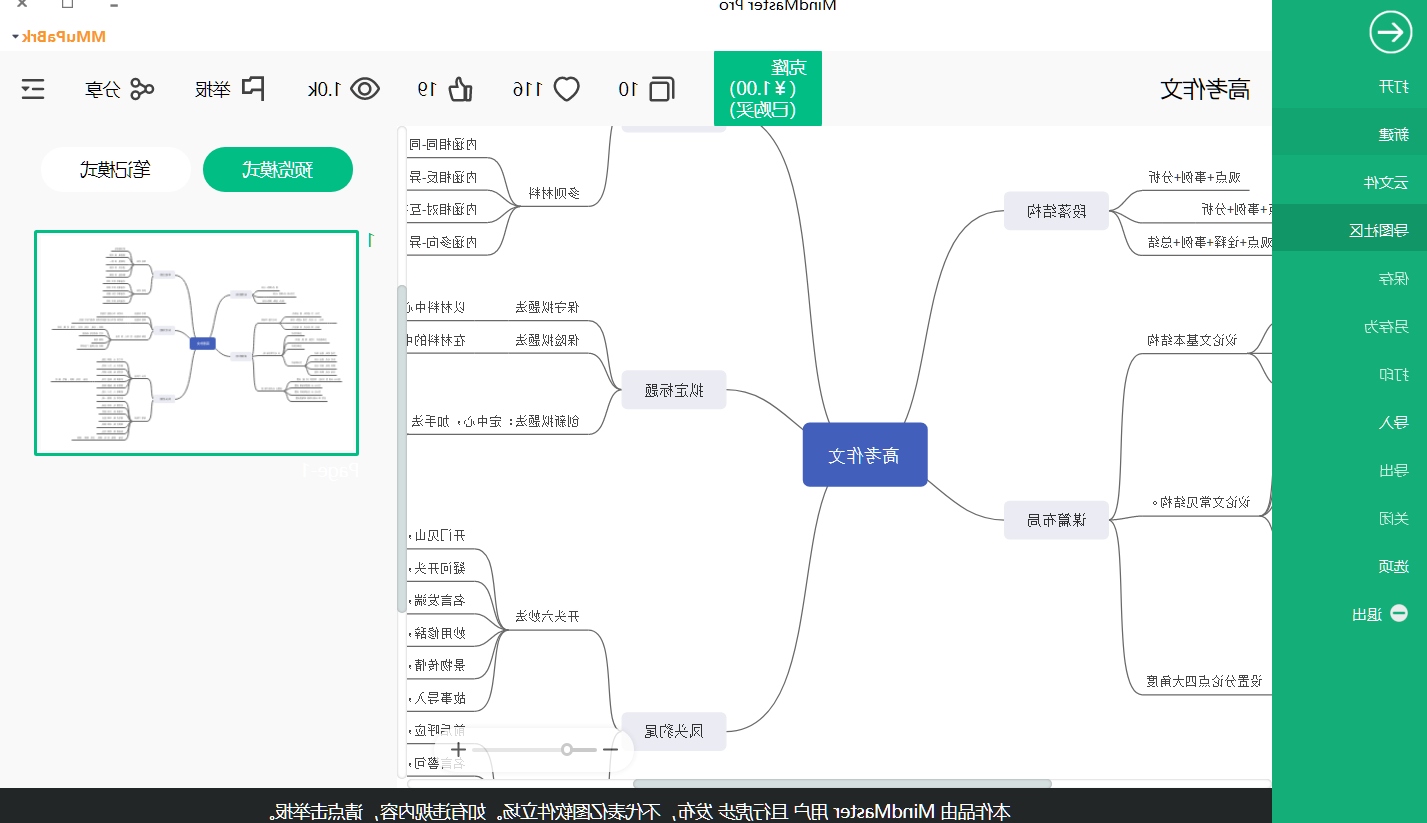This screenshot has width=1427, height=823.
Task: Select the 疑问开头 leaf
Action: click(x=438, y=568)
